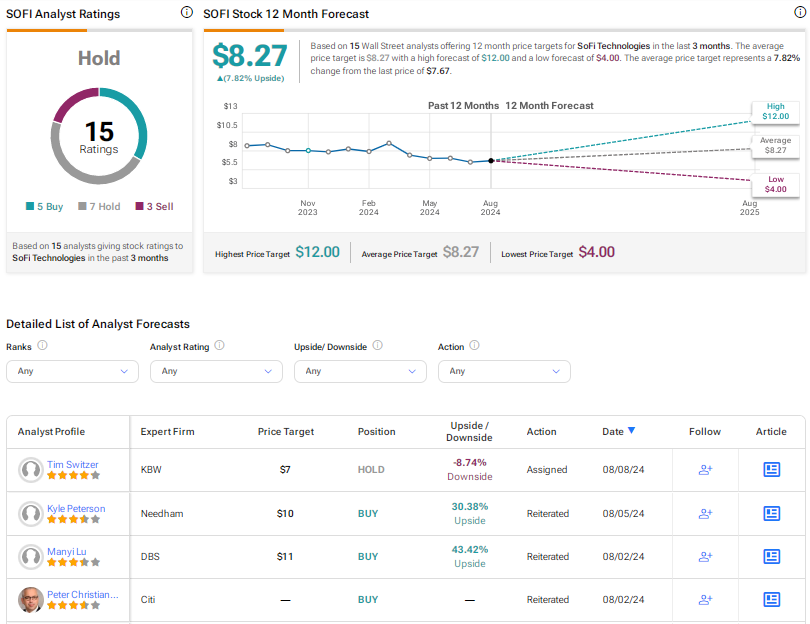Click the 30.38% Upside cell
The width and height of the screenshot is (810, 624).
(470, 513)
